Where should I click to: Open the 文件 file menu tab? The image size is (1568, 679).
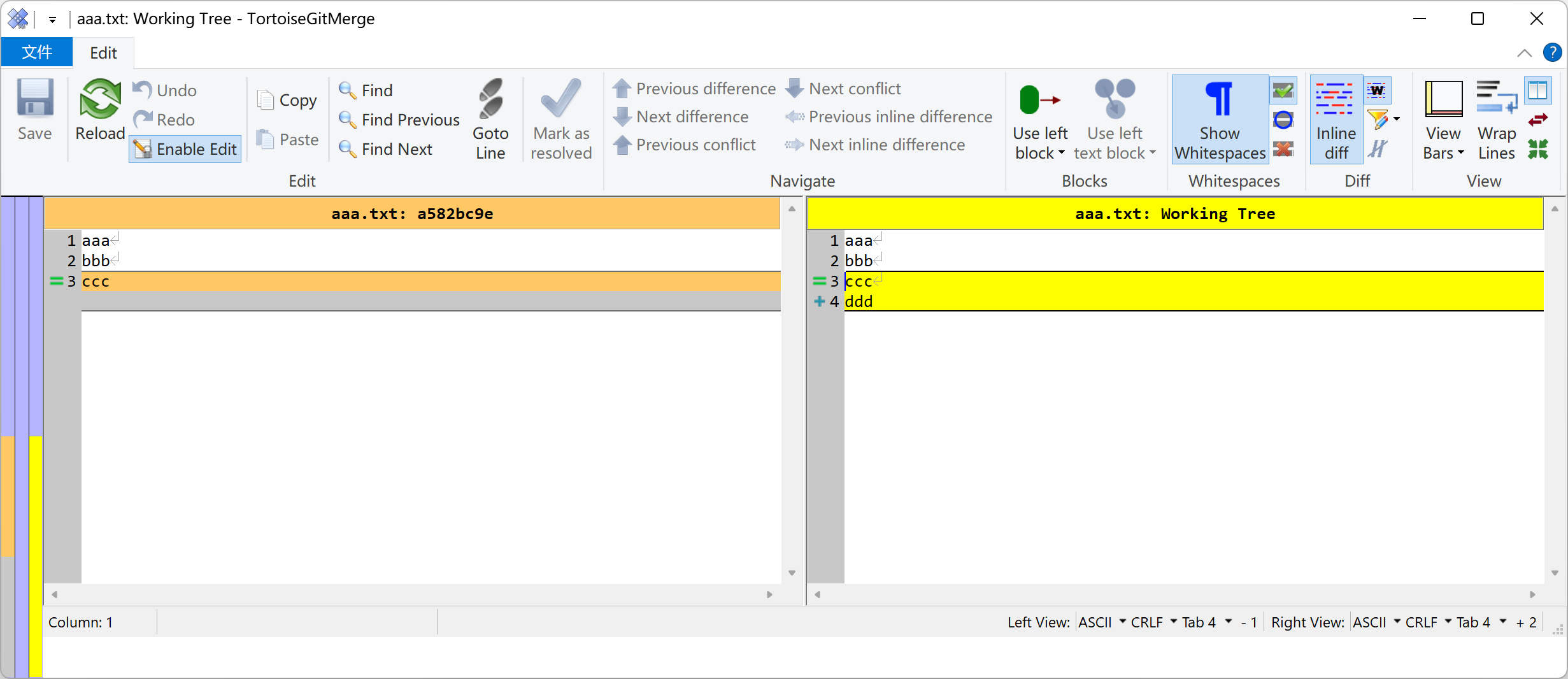[37, 52]
